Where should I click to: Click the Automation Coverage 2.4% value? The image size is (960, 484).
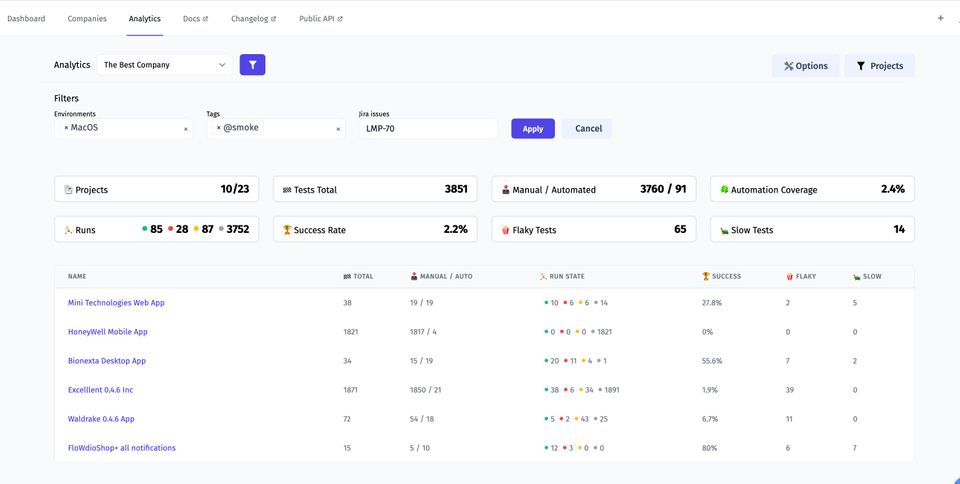pos(893,189)
